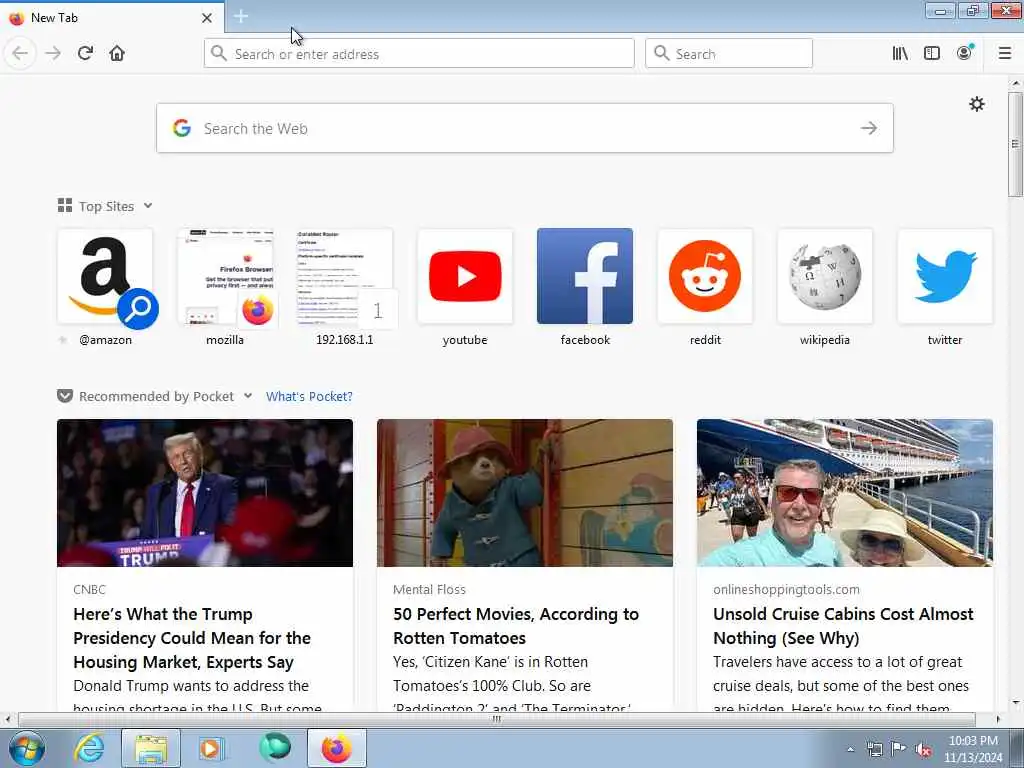
Task: Collapse the Recommended by Pocket chevron
Action: 248,396
